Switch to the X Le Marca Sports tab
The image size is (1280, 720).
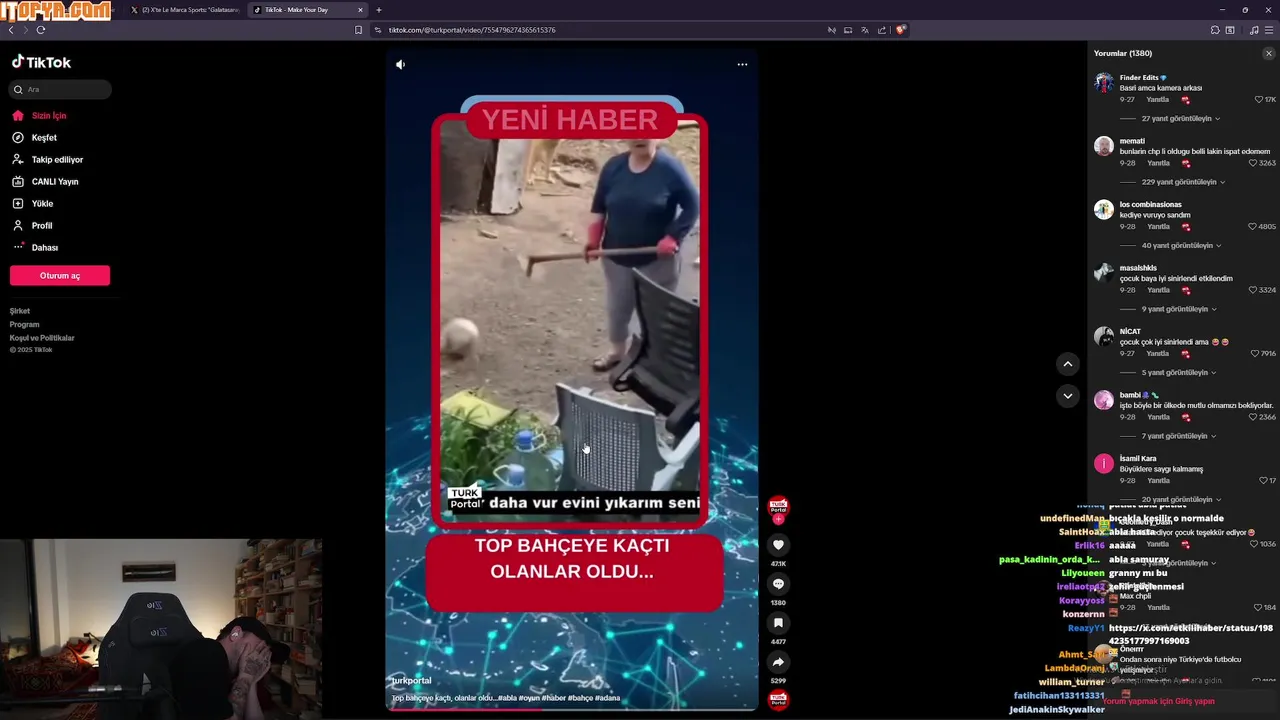pos(185,10)
